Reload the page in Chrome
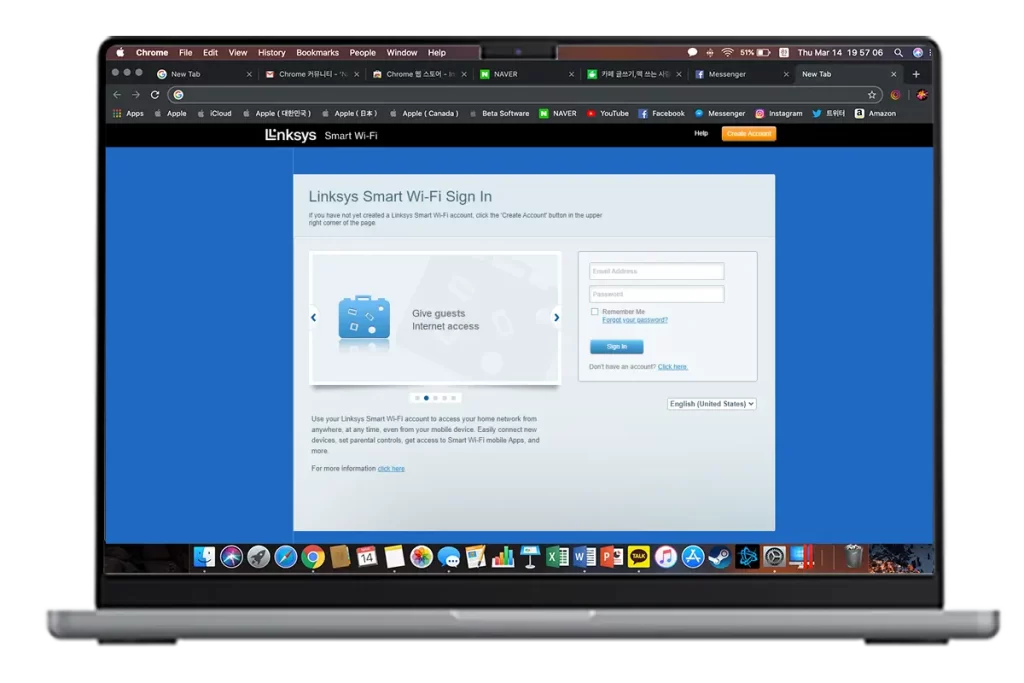This screenshot has width=1024, height=683. (155, 95)
